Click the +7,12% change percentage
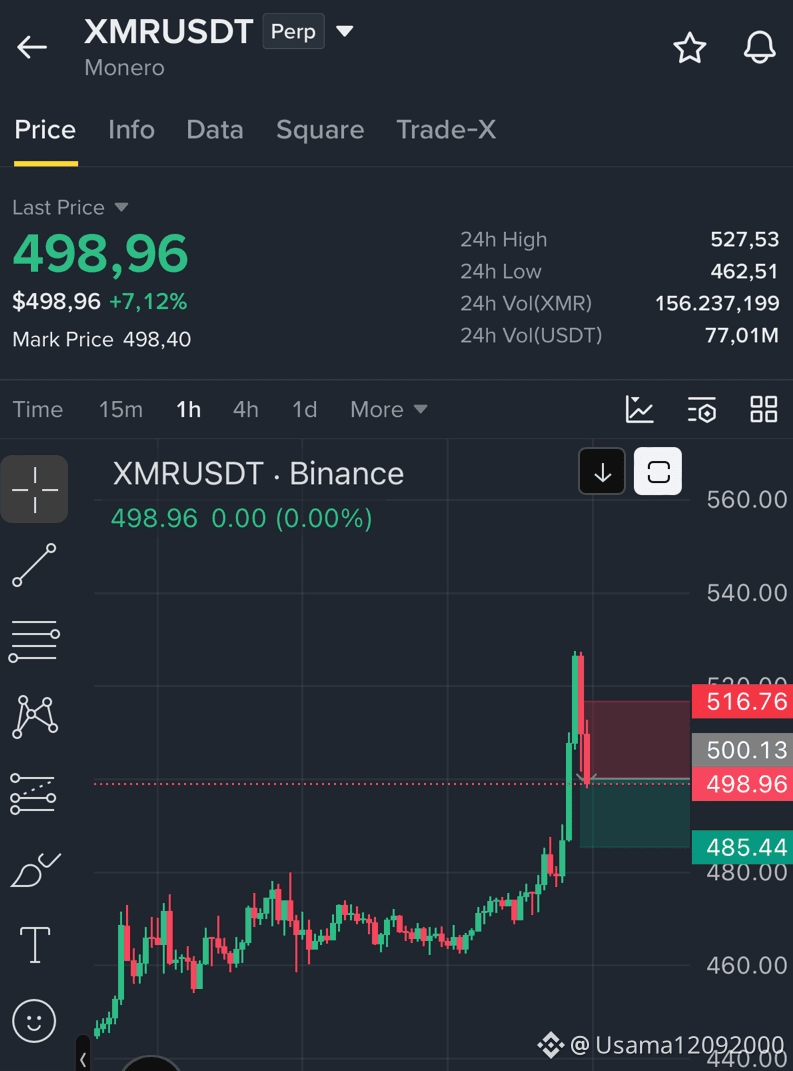Image resolution: width=793 pixels, height=1071 pixels. point(148,301)
